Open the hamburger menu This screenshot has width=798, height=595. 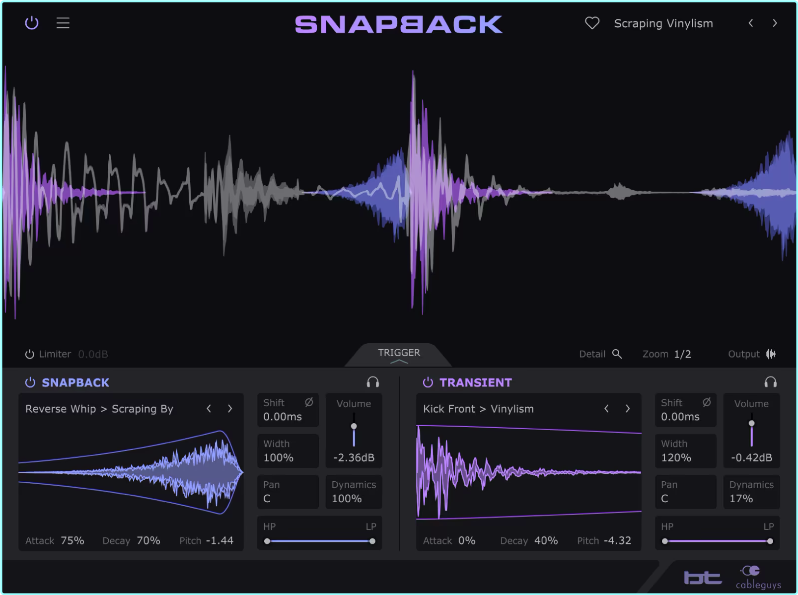click(63, 23)
